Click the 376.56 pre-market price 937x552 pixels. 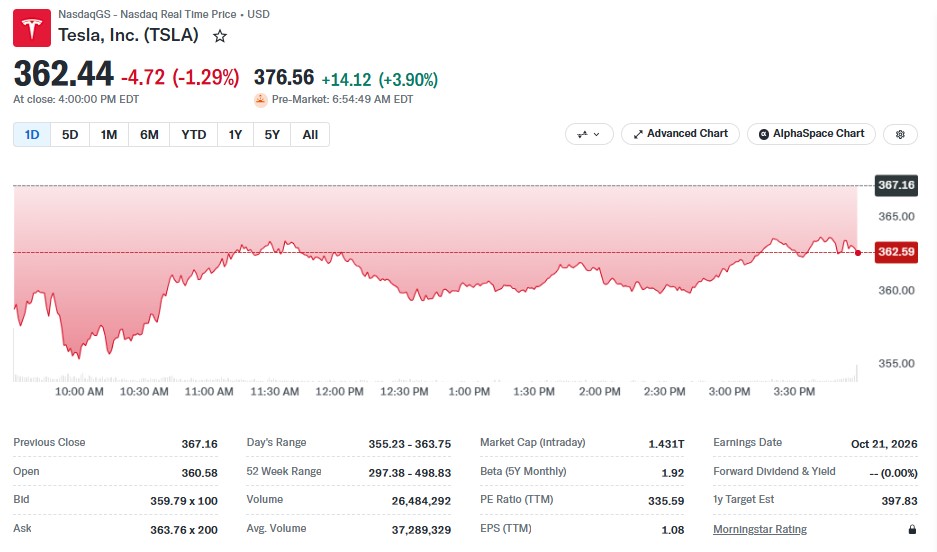pos(284,78)
